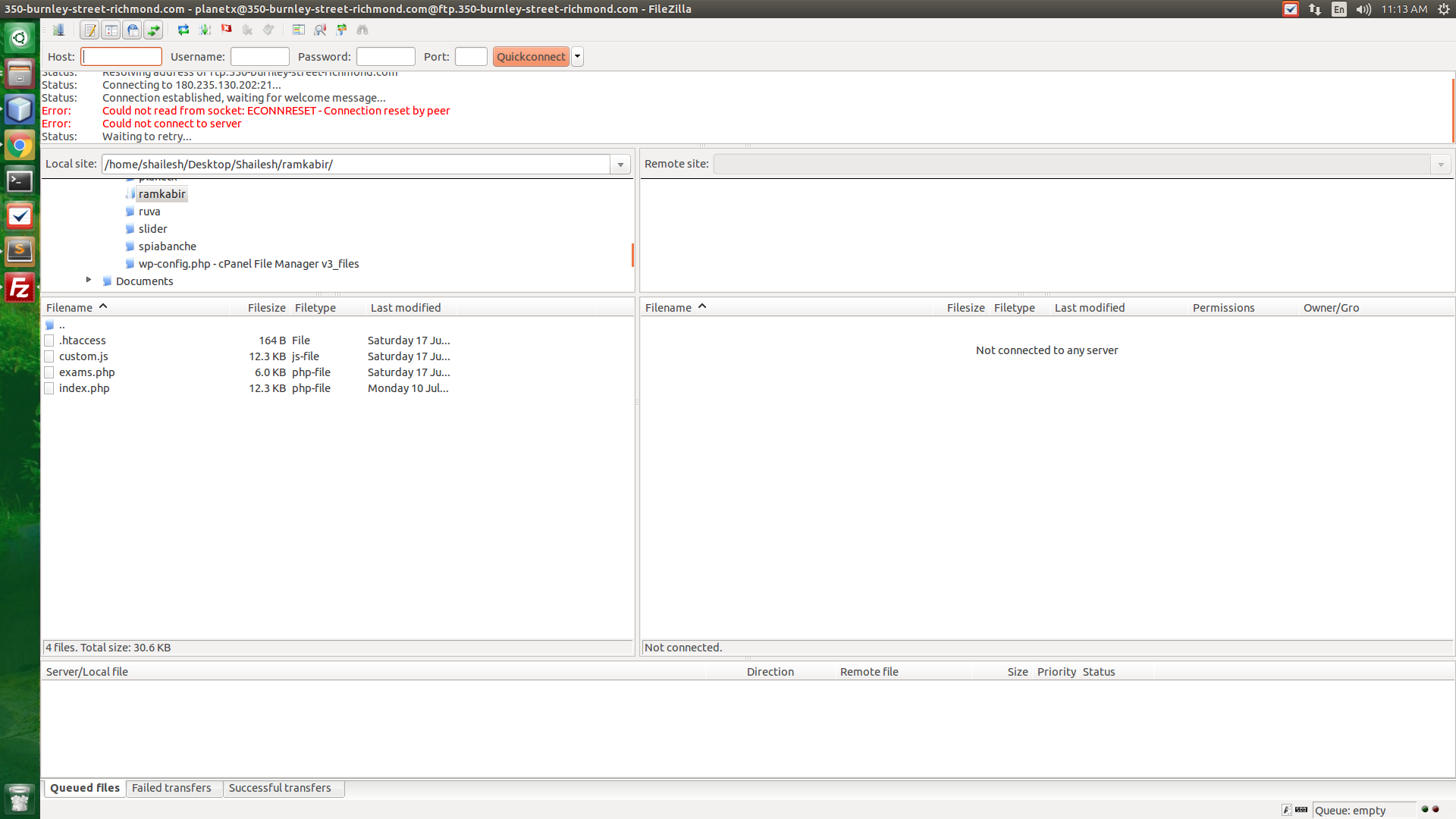
Task: Click the Local site path field
Action: pyautogui.click(x=356, y=165)
